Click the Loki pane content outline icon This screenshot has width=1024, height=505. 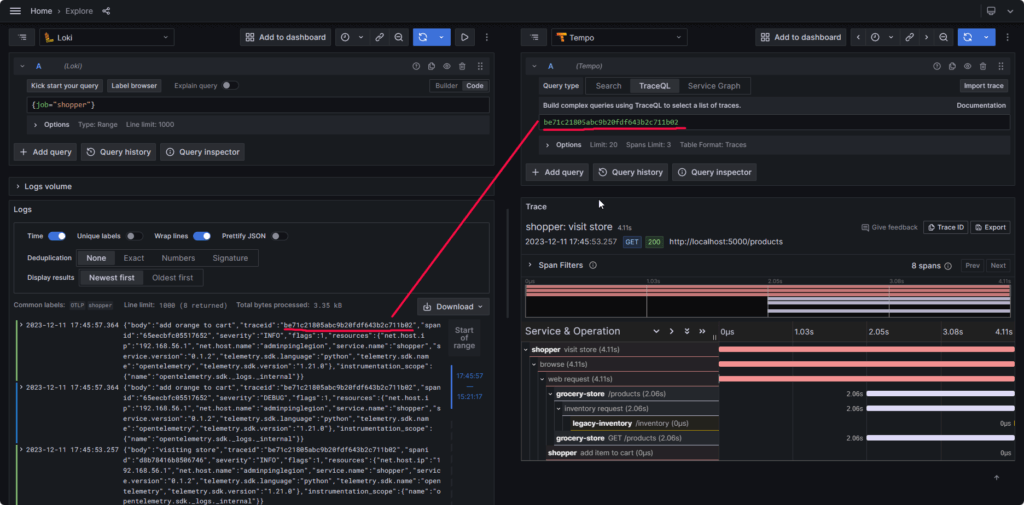click(x=22, y=37)
